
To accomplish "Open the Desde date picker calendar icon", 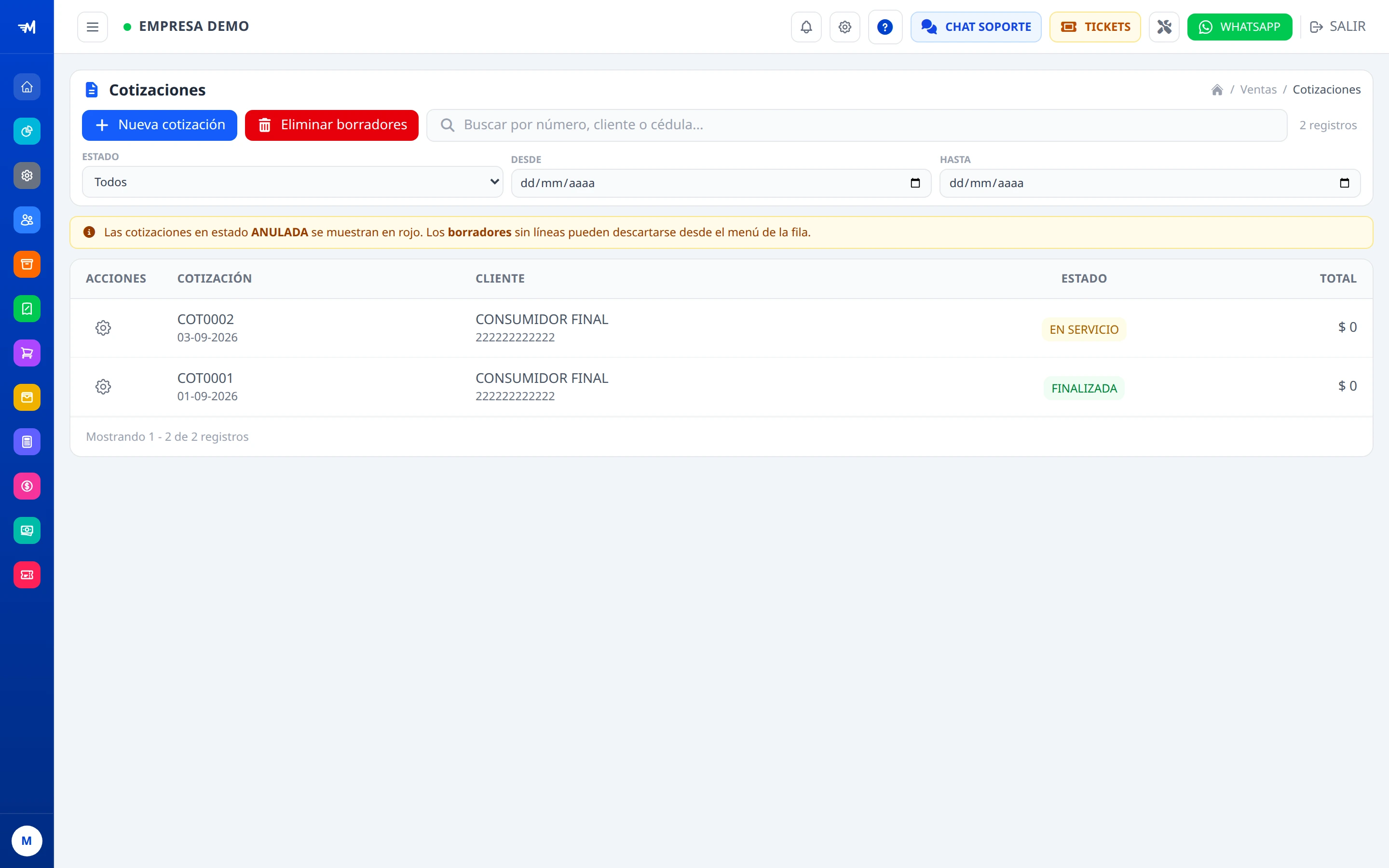I will coord(915,183).
